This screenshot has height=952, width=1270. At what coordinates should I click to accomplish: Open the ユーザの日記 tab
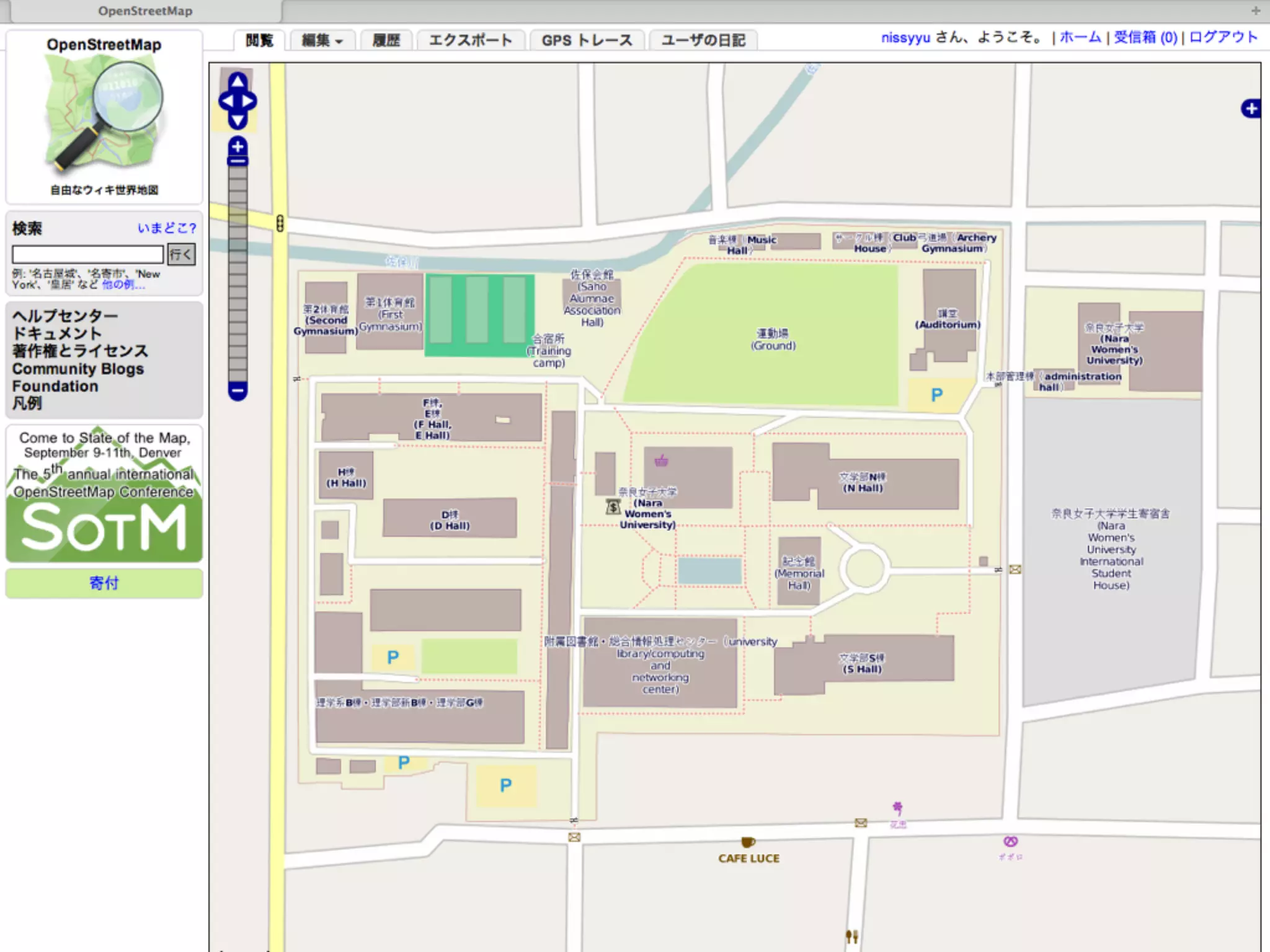point(703,41)
